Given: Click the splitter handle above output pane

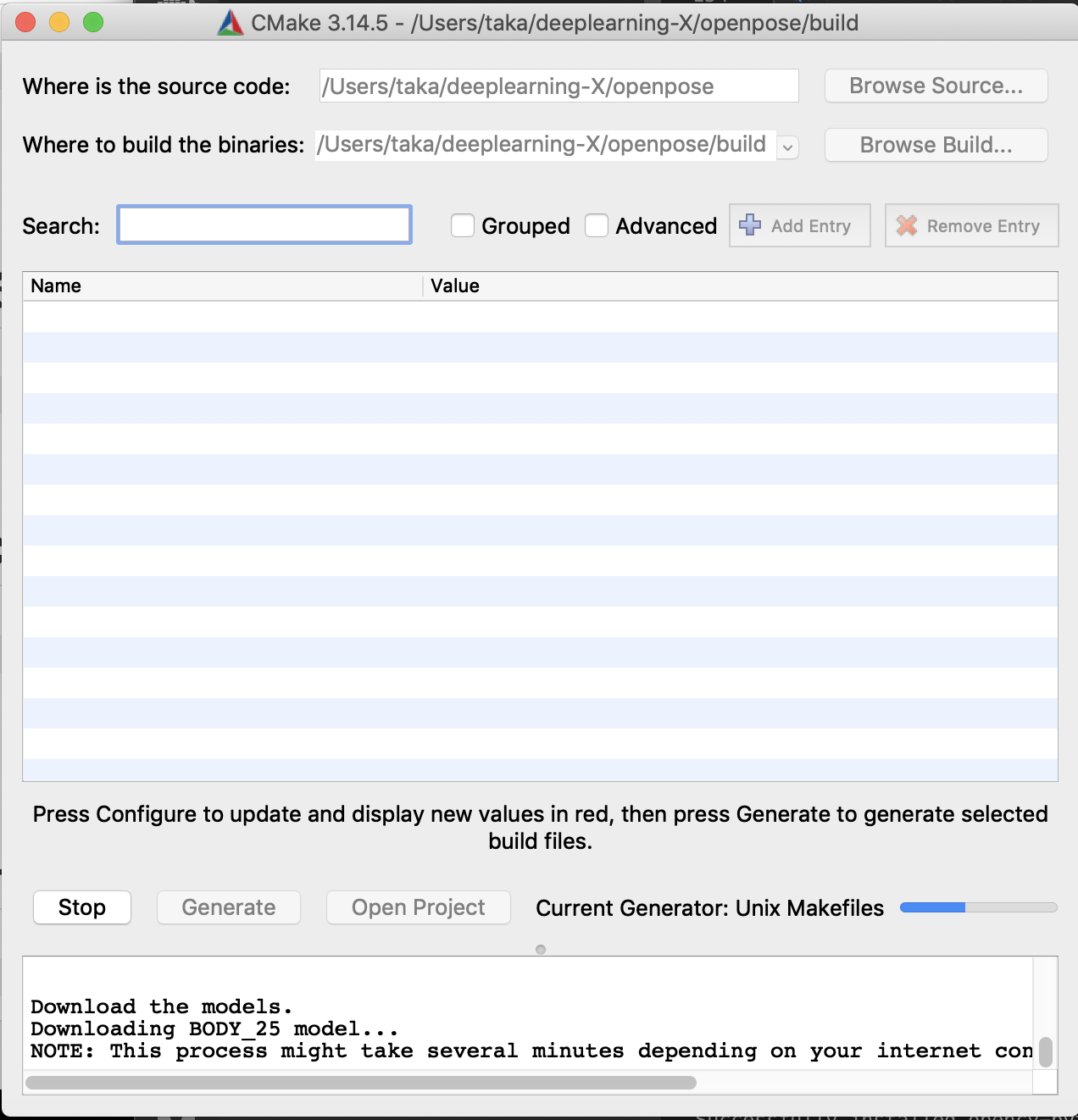Looking at the screenshot, I should [541, 950].
